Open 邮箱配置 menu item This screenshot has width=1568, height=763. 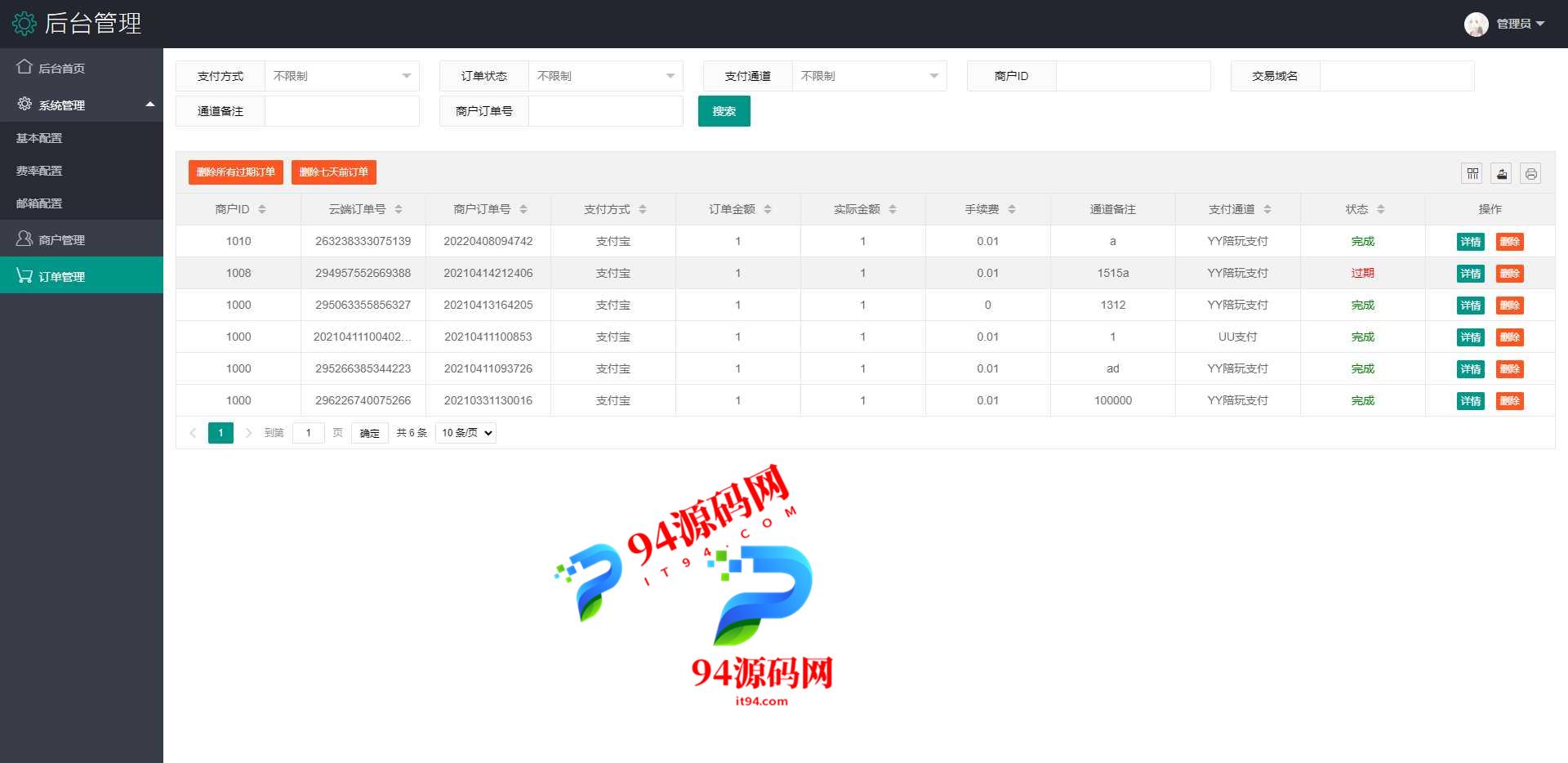[82, 203]
